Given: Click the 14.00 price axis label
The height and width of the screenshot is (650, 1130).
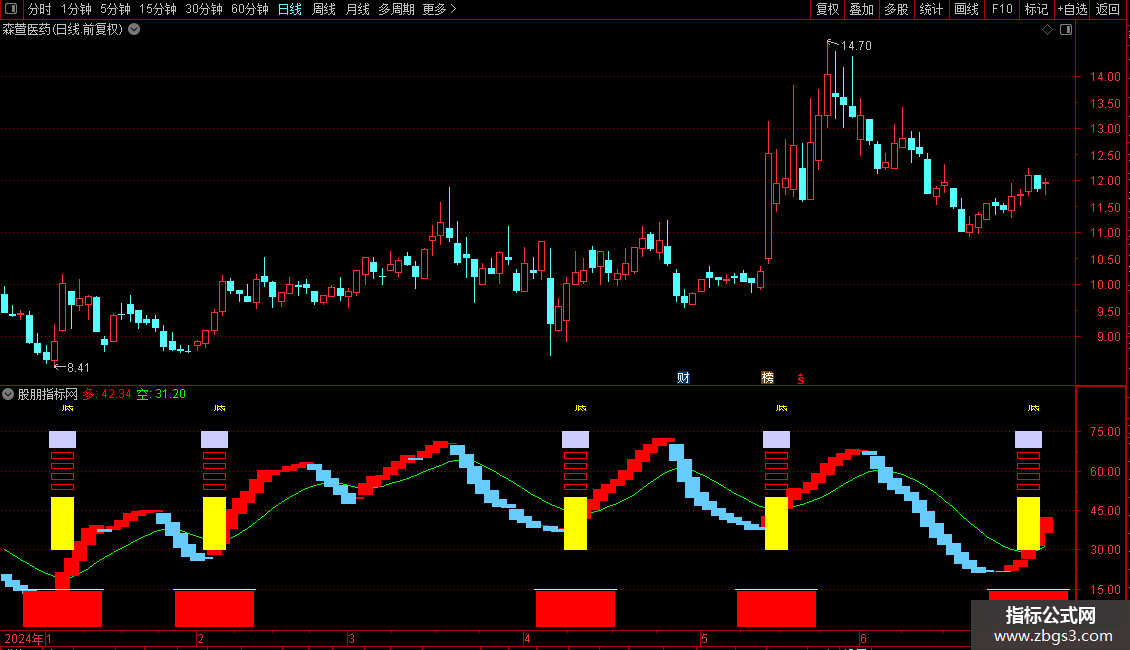Looking at the screenshot, I should click(1105, 76).
